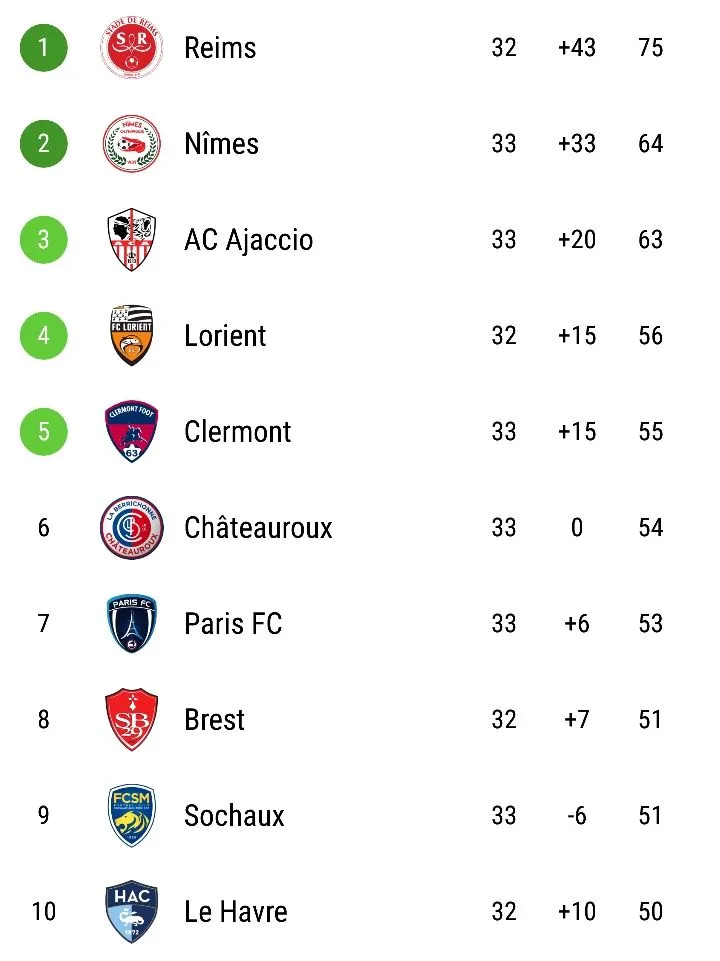Tap the Brest club crest
This screenshot has width=720, height=961.
click(132, 720)
